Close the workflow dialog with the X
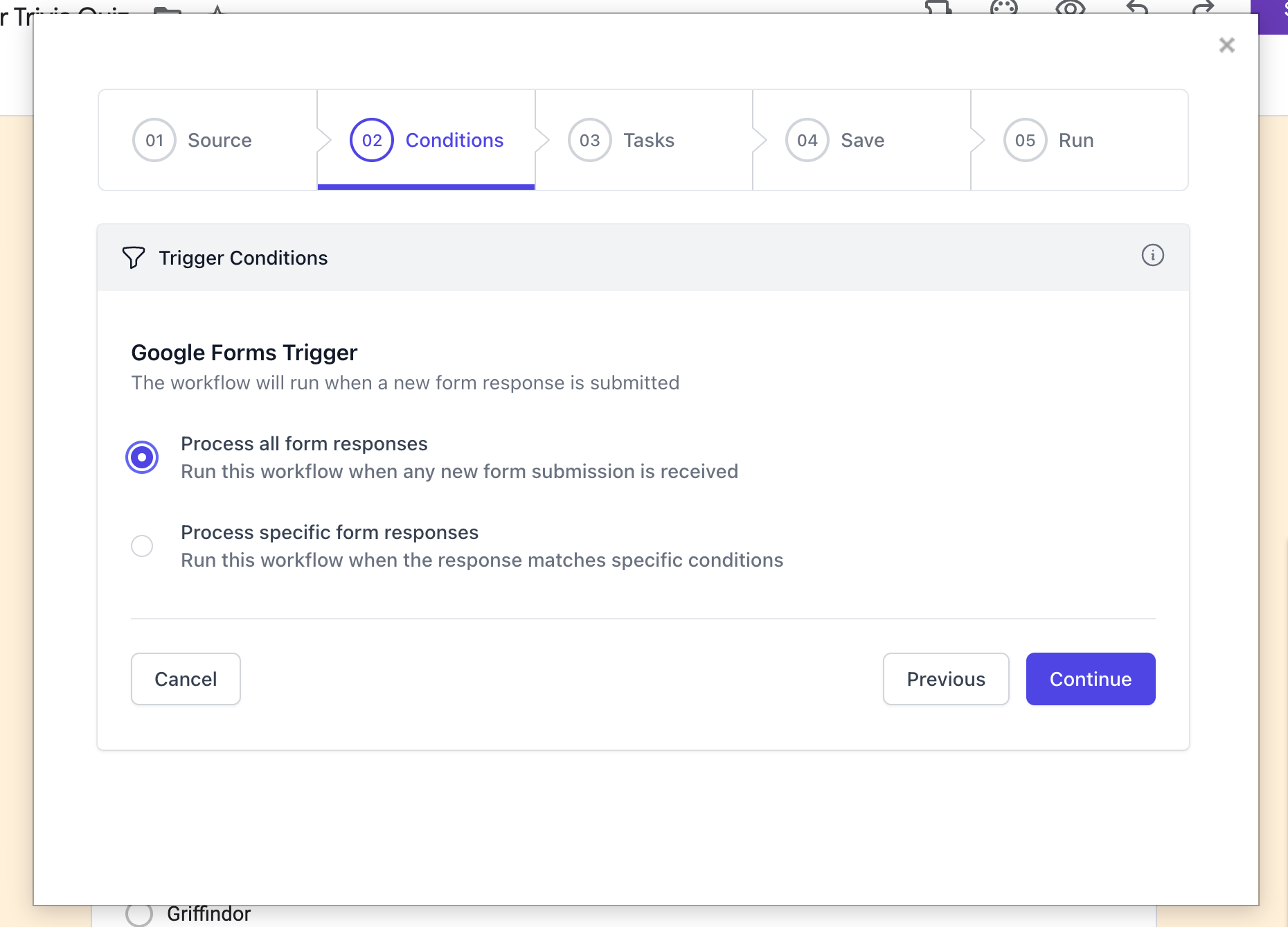The image size is (1288, 927). 1226,46
